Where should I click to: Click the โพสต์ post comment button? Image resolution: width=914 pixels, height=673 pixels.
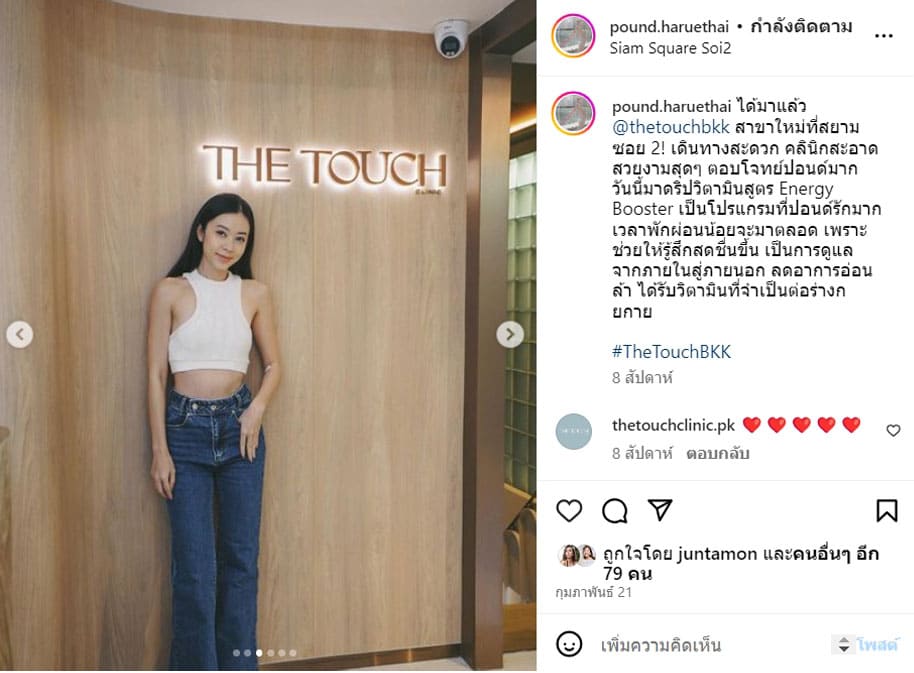878,644
